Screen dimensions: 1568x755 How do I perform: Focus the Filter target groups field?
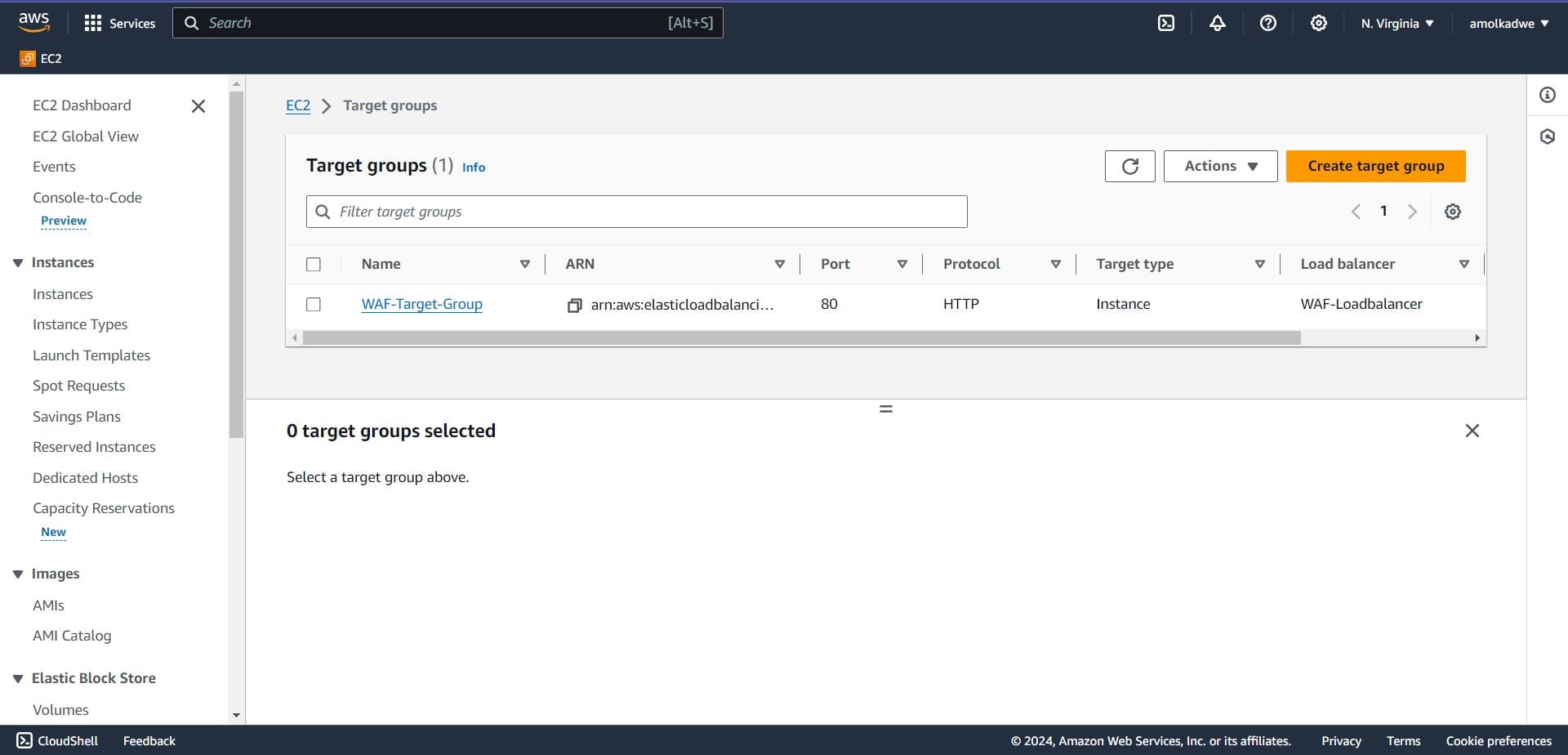click(x=636, y=212)
